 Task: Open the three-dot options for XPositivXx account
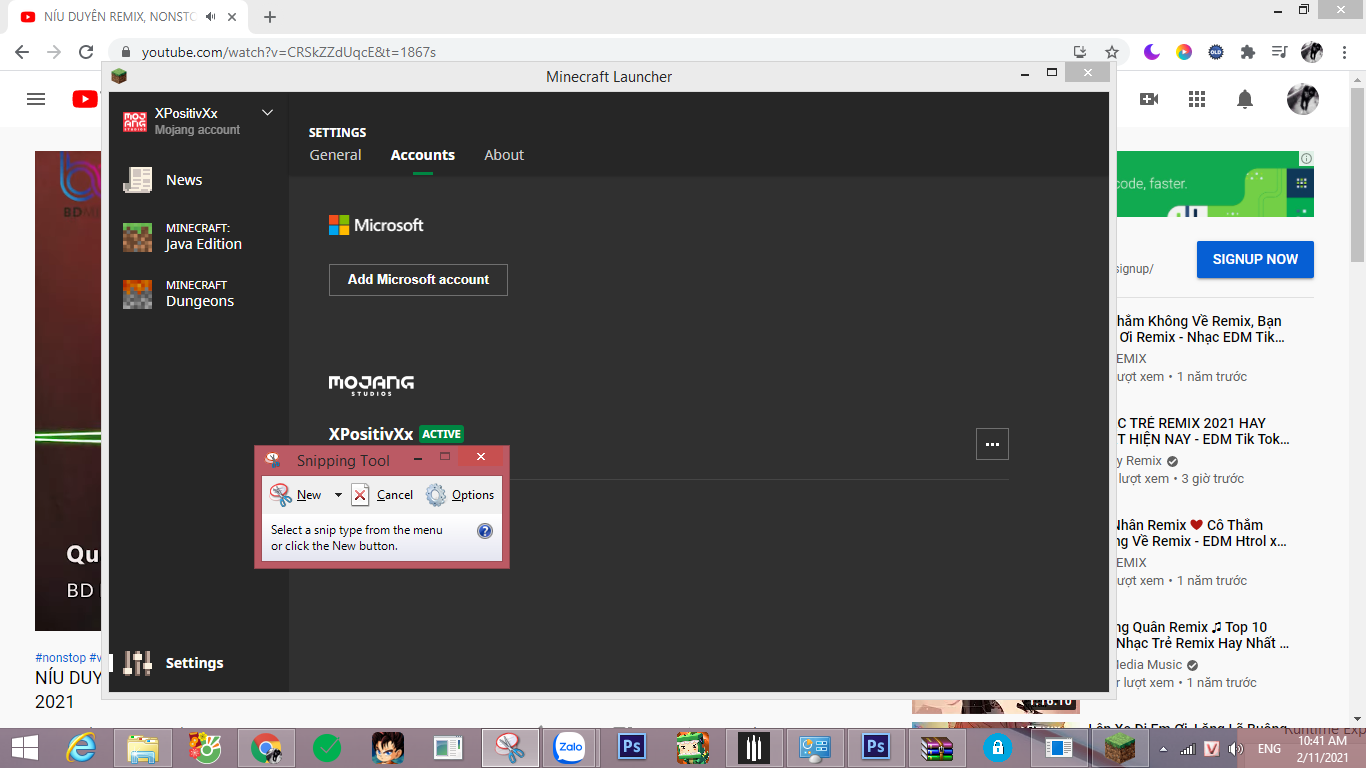coord(992,444)
